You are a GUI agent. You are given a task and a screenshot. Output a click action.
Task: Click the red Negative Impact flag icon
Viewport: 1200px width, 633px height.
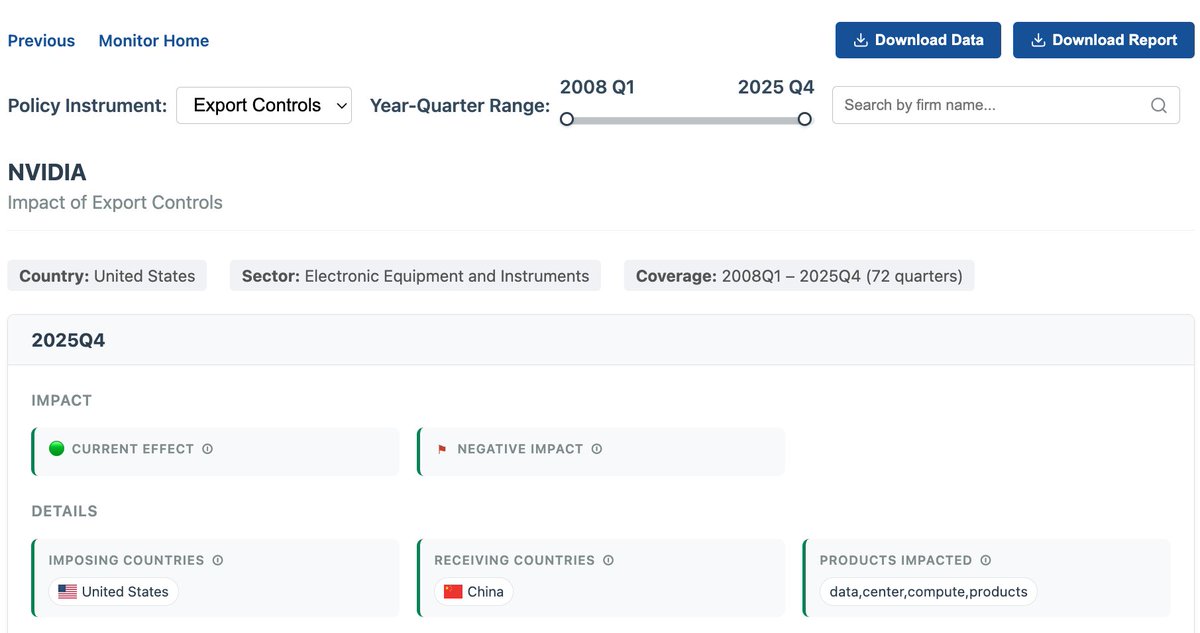click(443, 449)
